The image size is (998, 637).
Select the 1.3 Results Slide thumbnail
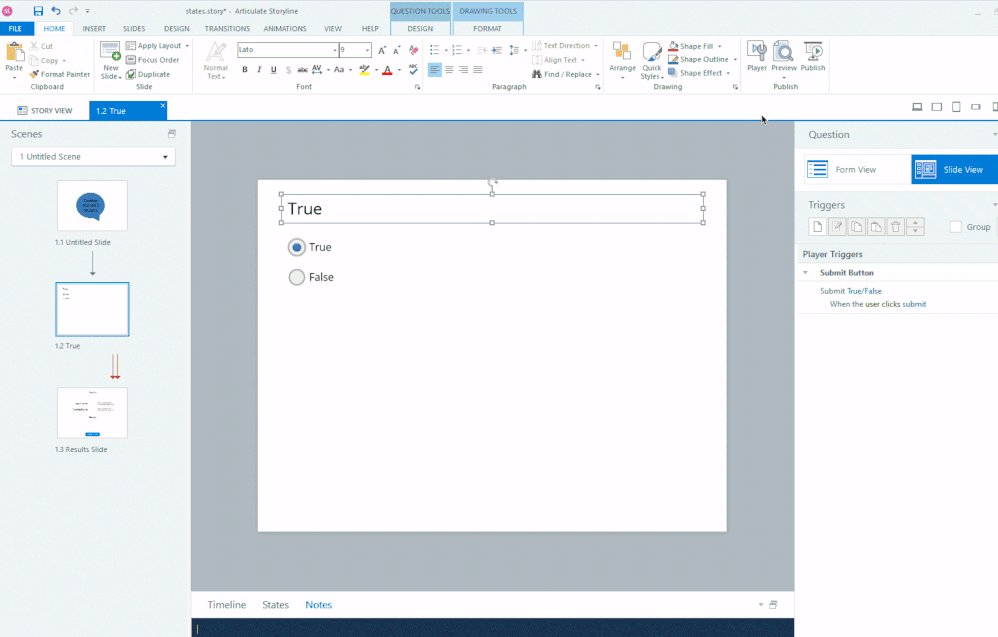tap(92, 413)
